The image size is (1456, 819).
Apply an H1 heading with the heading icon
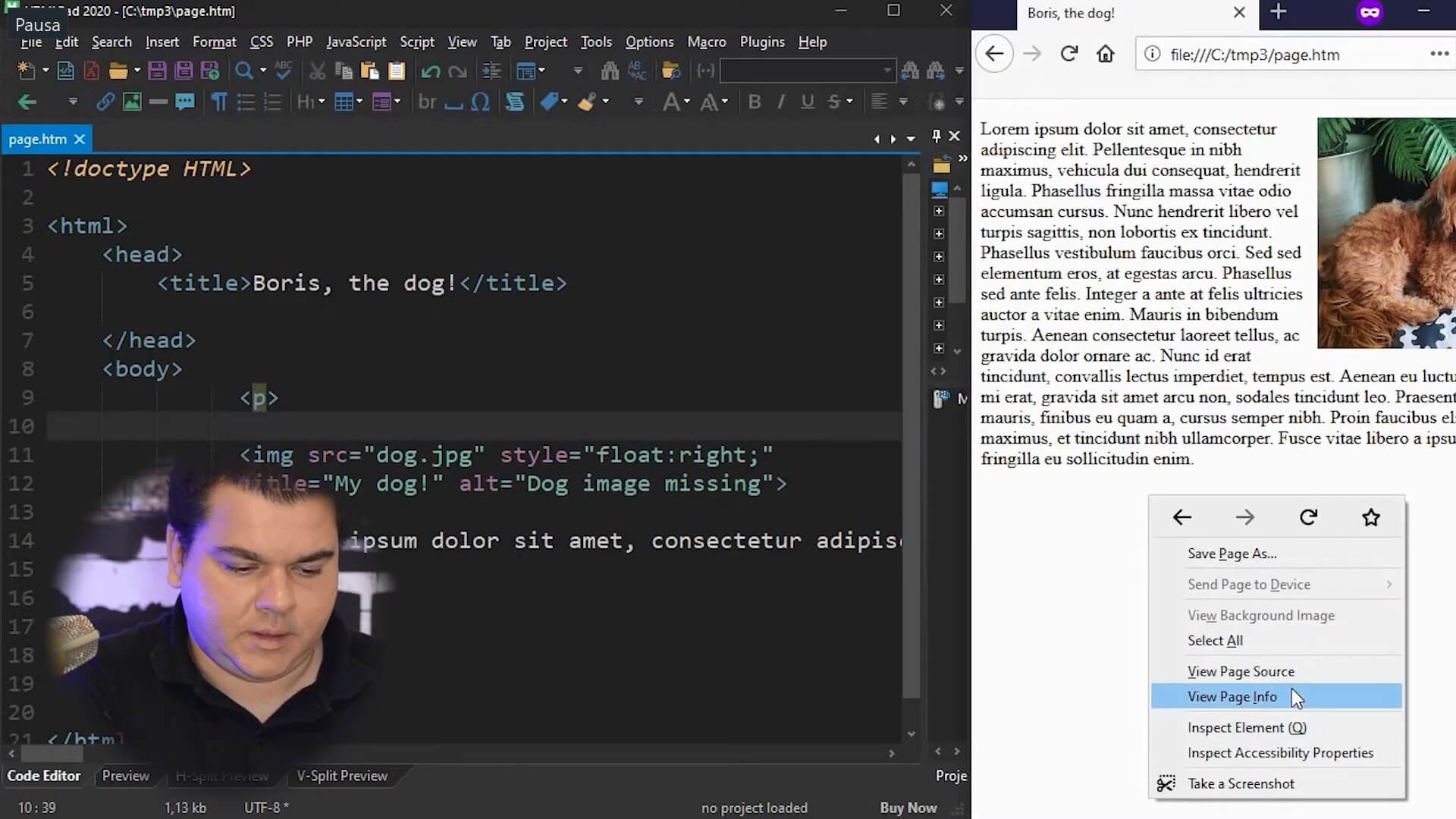[306, 102]
